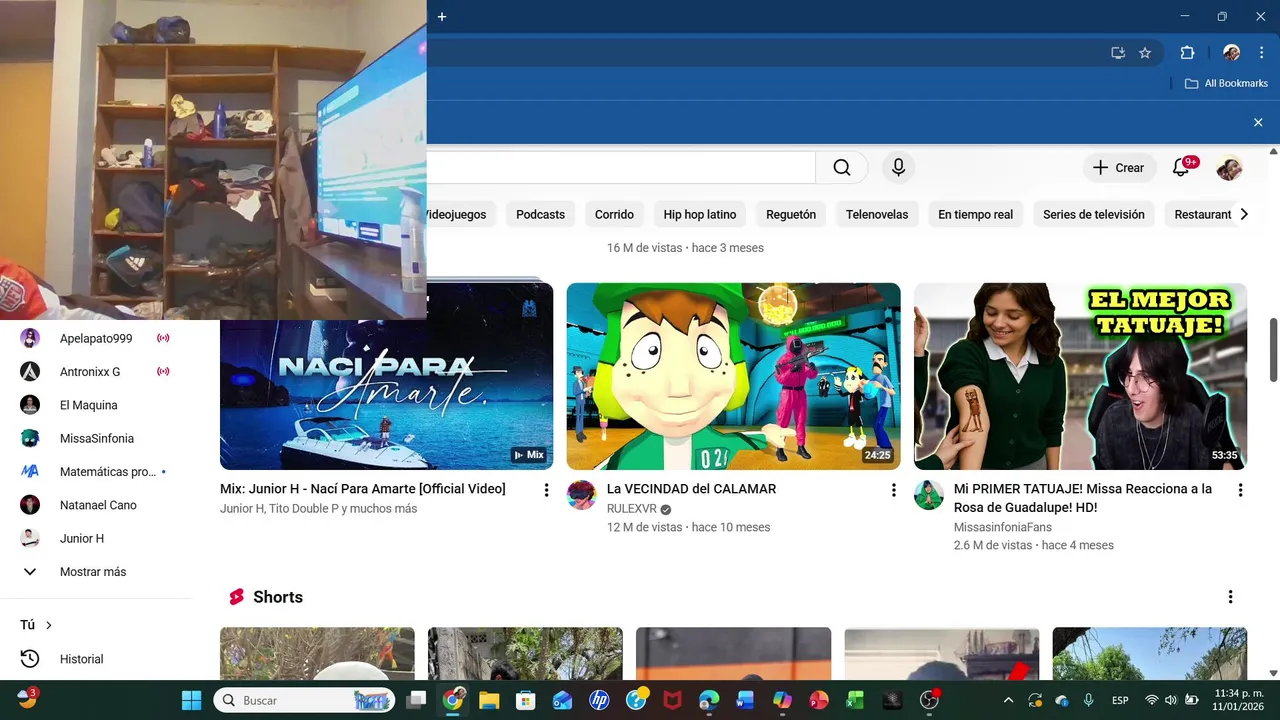This screenshot has width=1280, height=720.
Task: Open Word from the taskbar
Action: (x=745, y=700)
